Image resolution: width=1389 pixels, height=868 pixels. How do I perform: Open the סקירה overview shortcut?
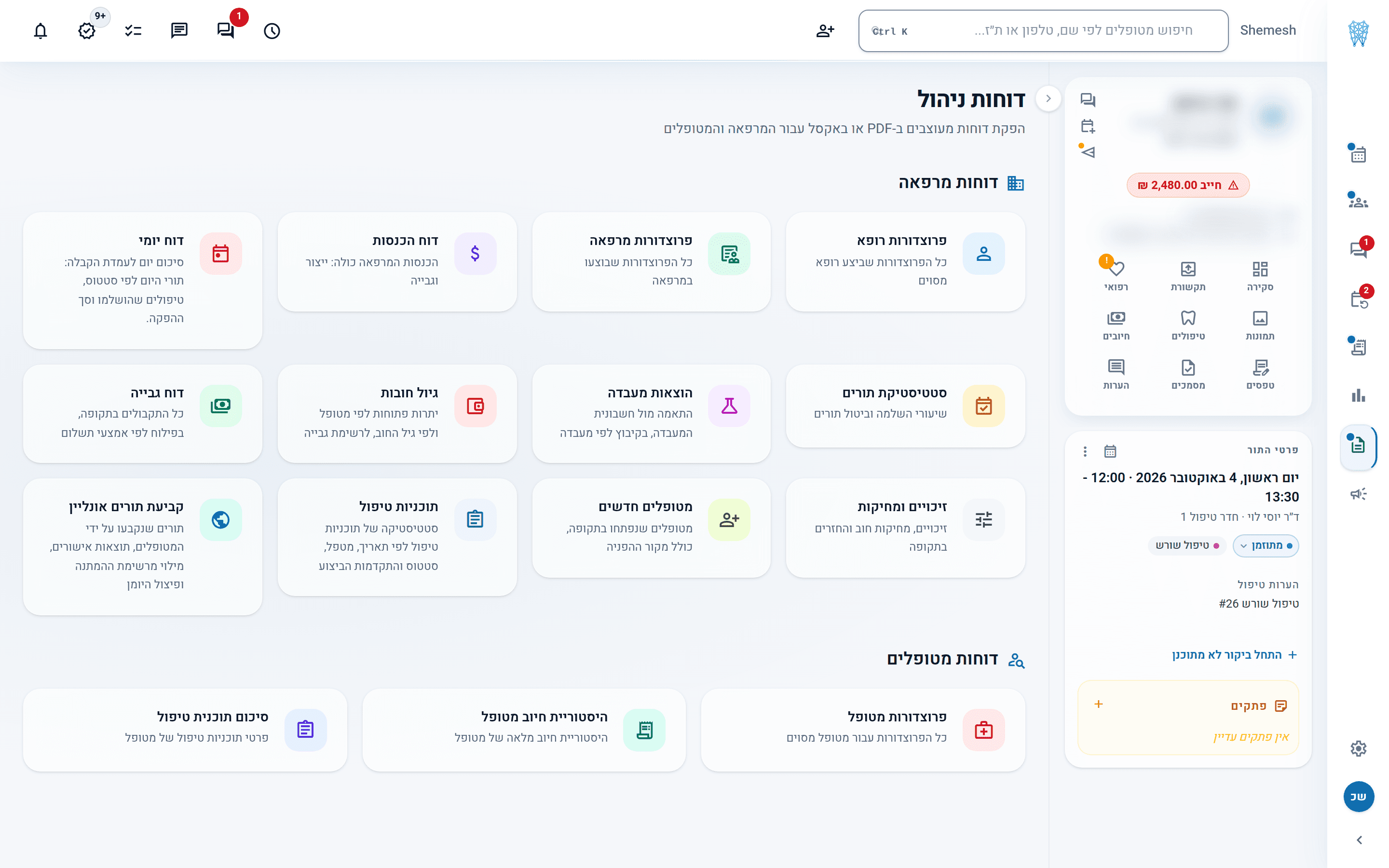[x=1260, y=275]
